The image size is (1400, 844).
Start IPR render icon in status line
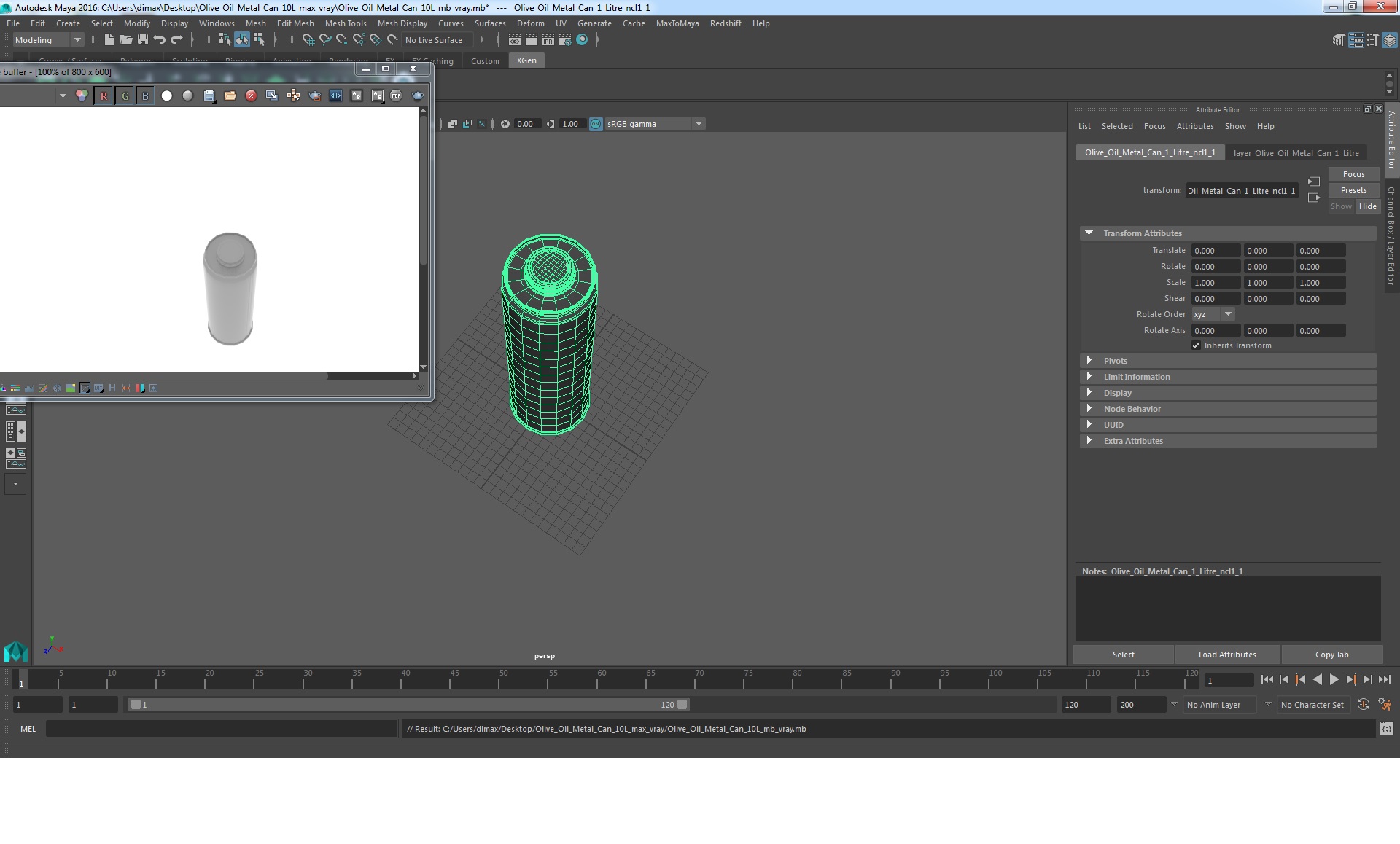click(548, 40)
